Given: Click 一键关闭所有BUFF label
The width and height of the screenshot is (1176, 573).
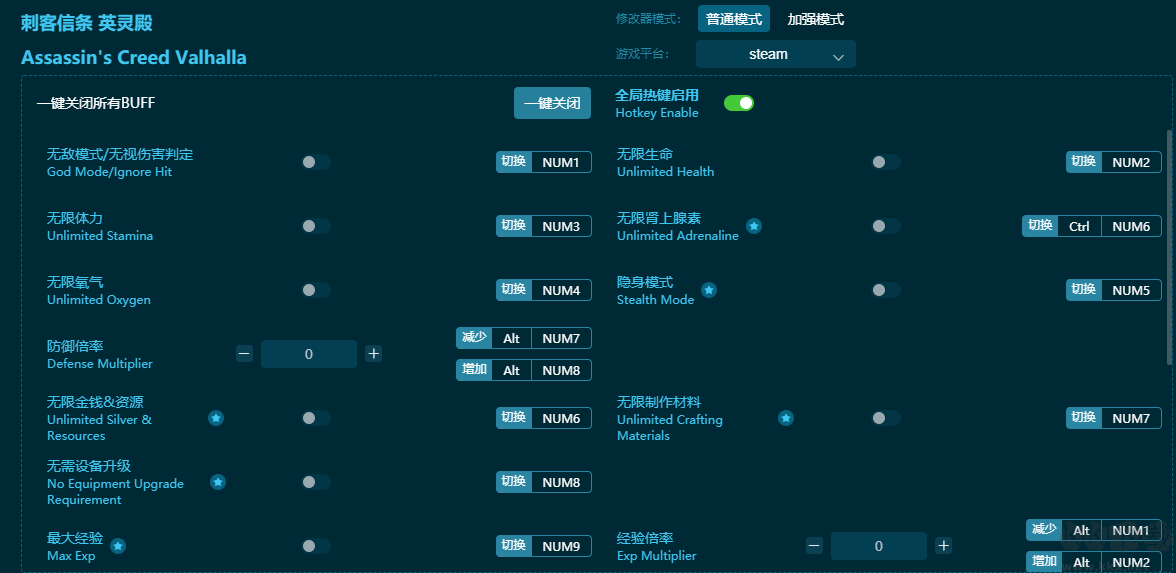Looking at the screenshot, I should (96, 103).
